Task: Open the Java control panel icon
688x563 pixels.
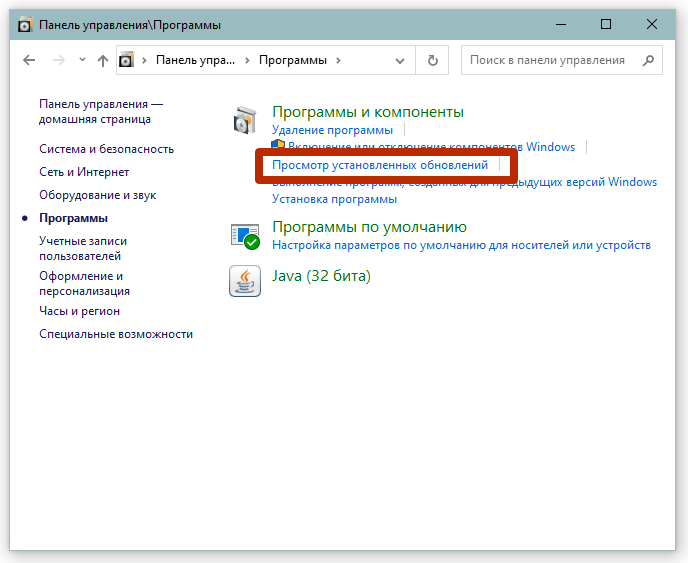Action: [245, 282]
